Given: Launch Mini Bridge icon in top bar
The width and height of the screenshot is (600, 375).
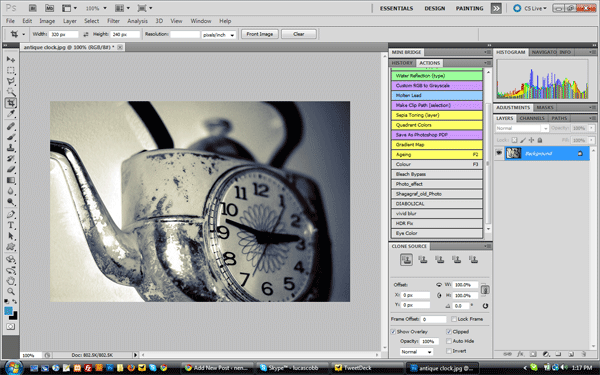Looking at the screenshot, I should (49, 8).
